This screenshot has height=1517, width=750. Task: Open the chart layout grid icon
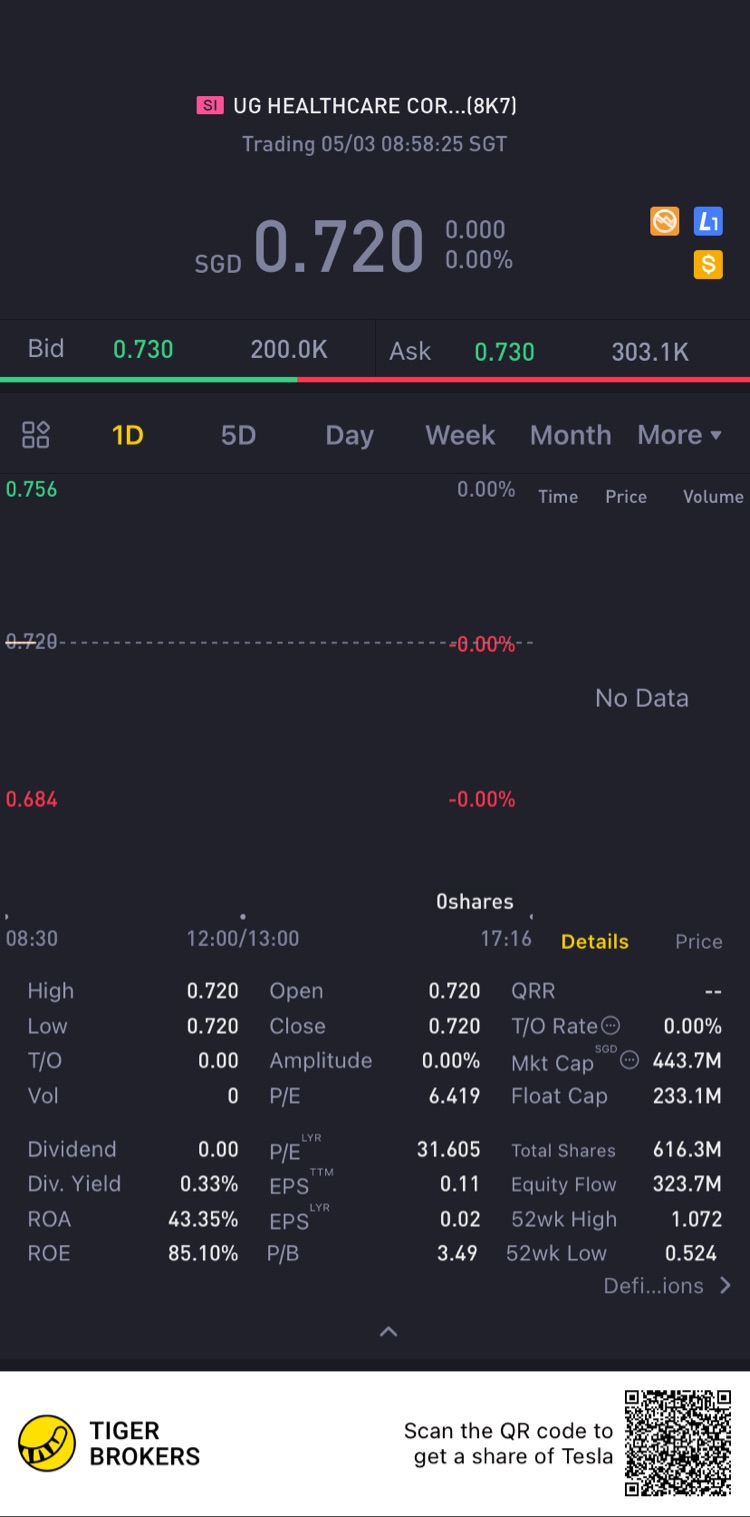(36, 435)
